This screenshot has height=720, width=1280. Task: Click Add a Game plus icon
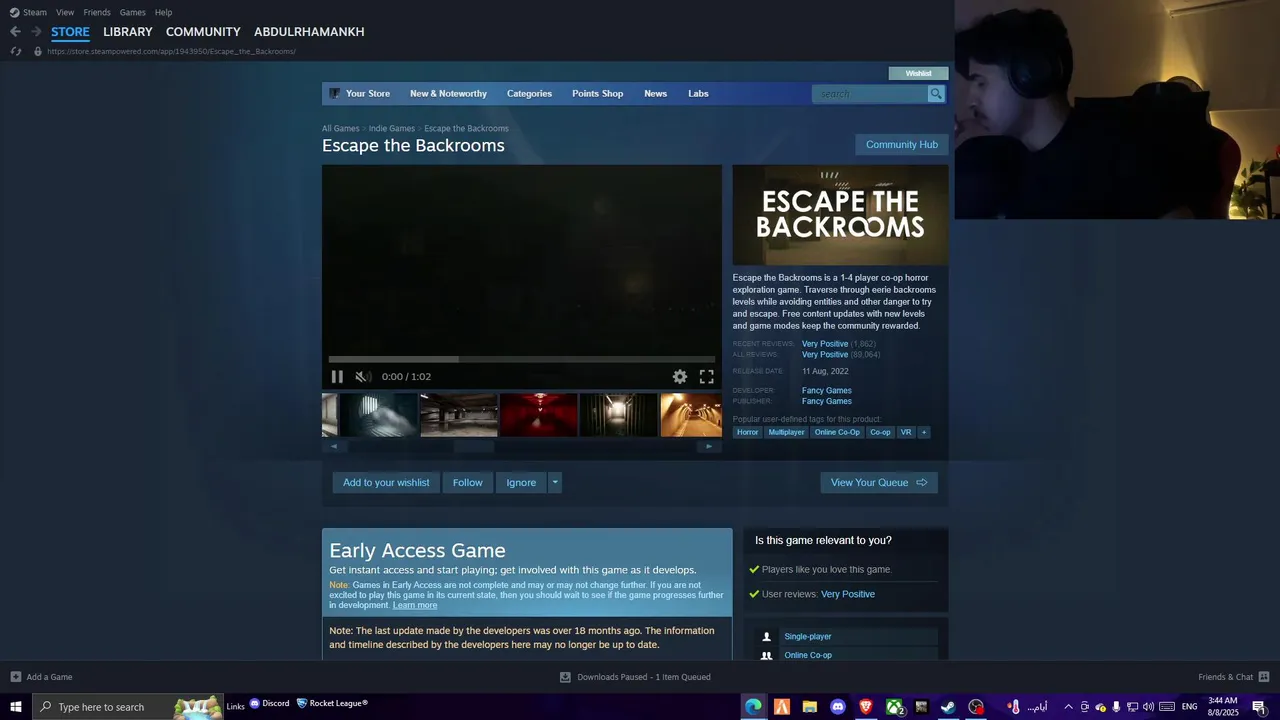[x=15, y=677]
